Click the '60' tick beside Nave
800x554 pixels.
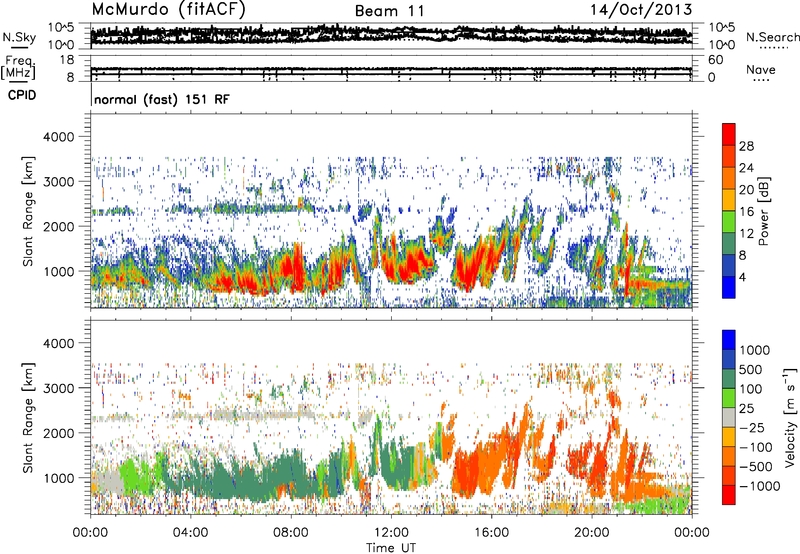tap(716, 60)
